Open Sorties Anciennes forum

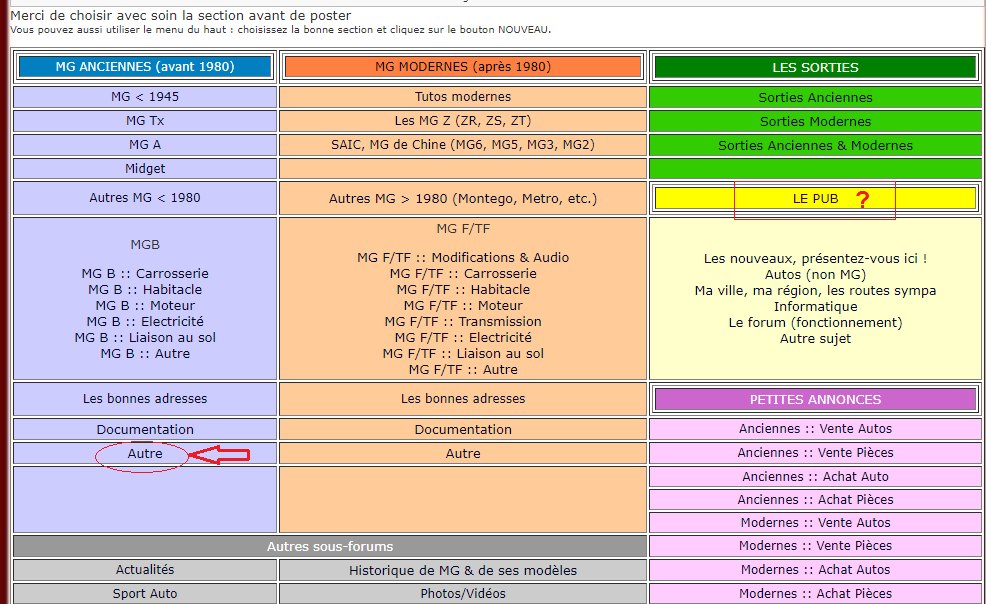click(815, 97)
